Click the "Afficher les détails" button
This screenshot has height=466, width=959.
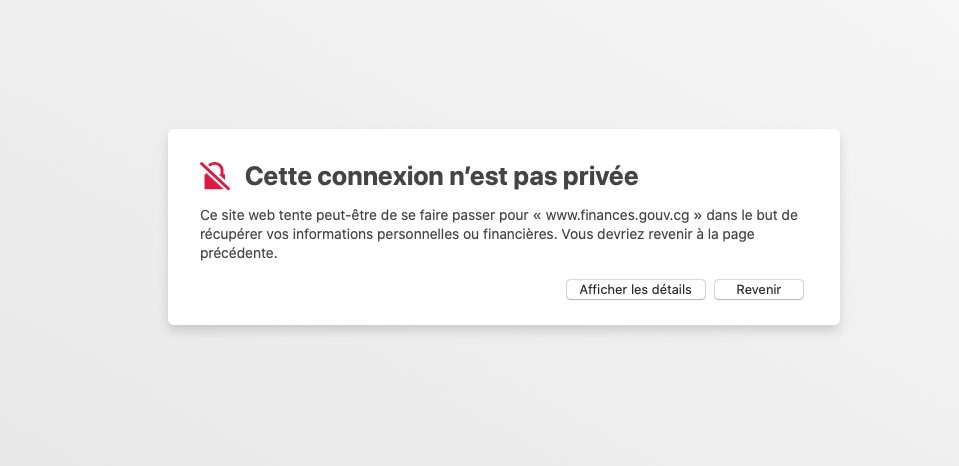pos(636,289)
